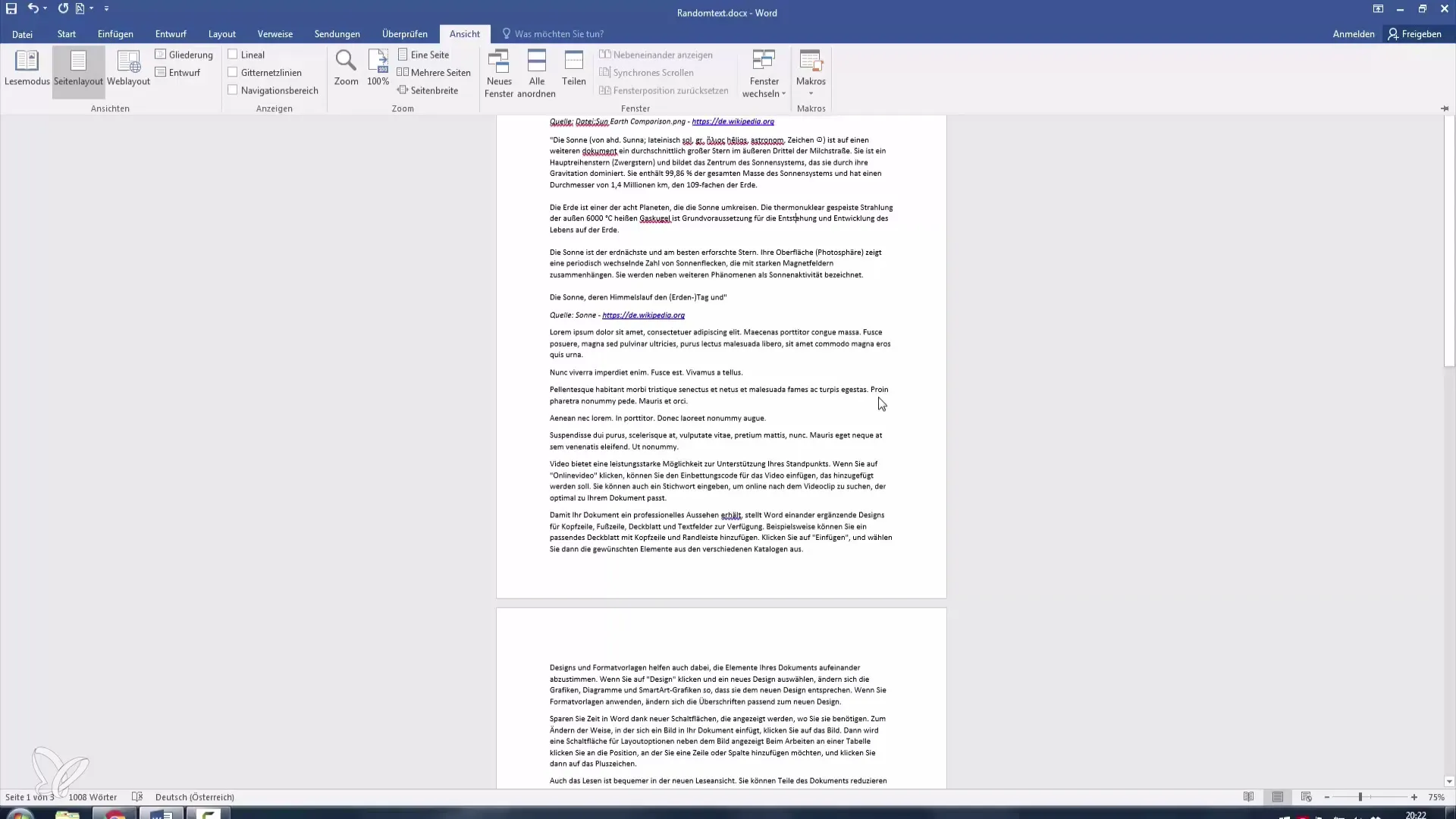Switch to the Start tab

[67, 34]
